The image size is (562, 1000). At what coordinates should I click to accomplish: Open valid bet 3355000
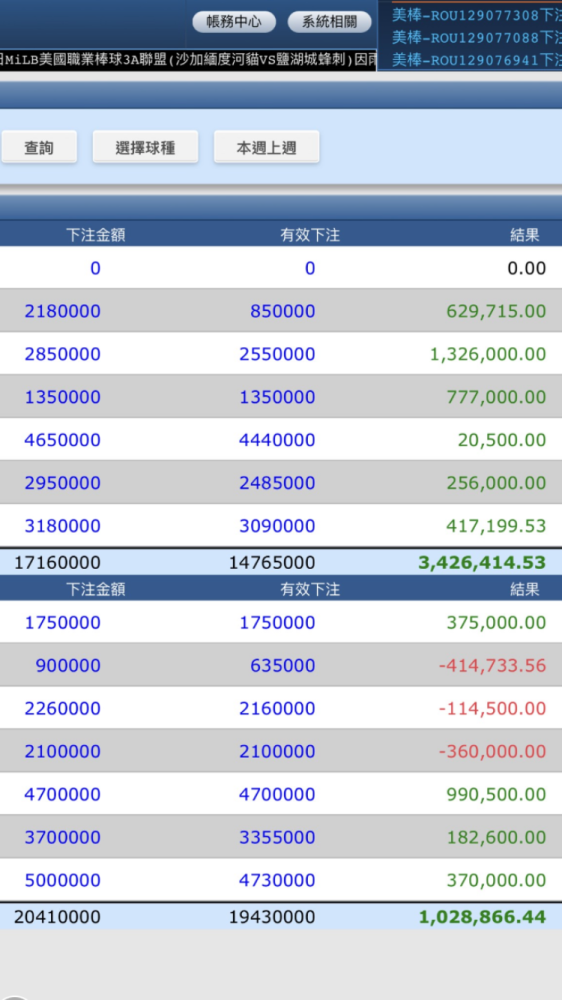click(277, 837)
